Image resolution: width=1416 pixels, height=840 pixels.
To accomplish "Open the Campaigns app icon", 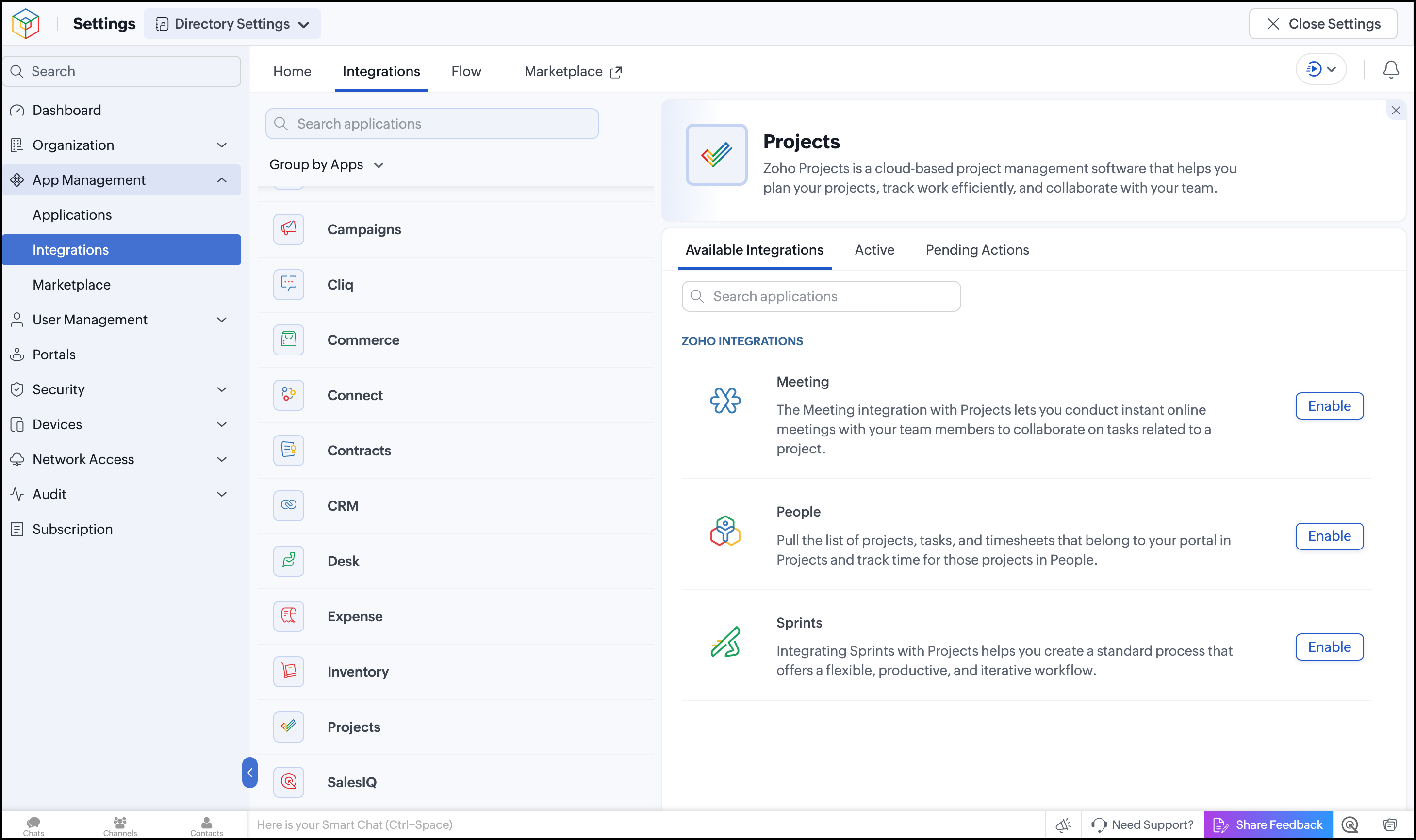I will pos(288,229).
